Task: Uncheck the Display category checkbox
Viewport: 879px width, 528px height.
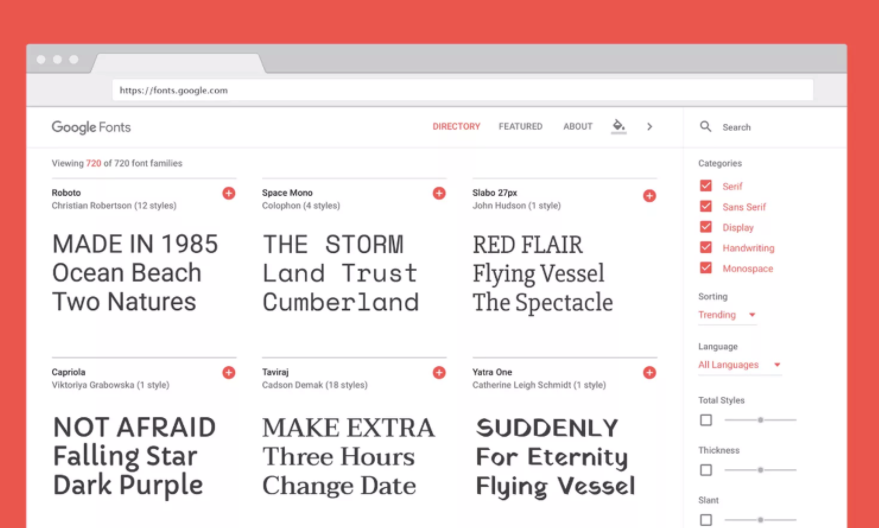Action: click(706, 227)
